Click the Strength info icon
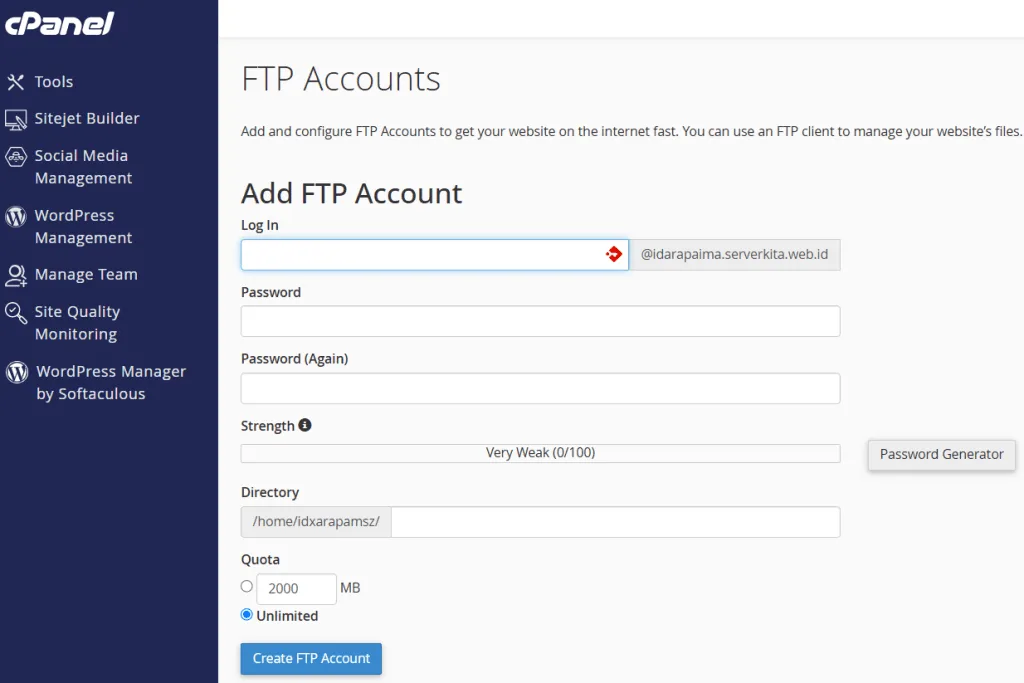 pos(305,425)
